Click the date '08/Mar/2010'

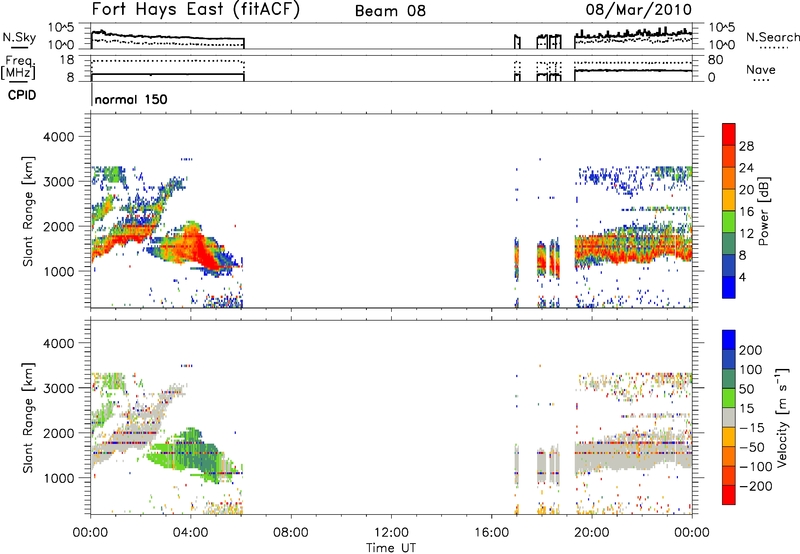point(638,10)
